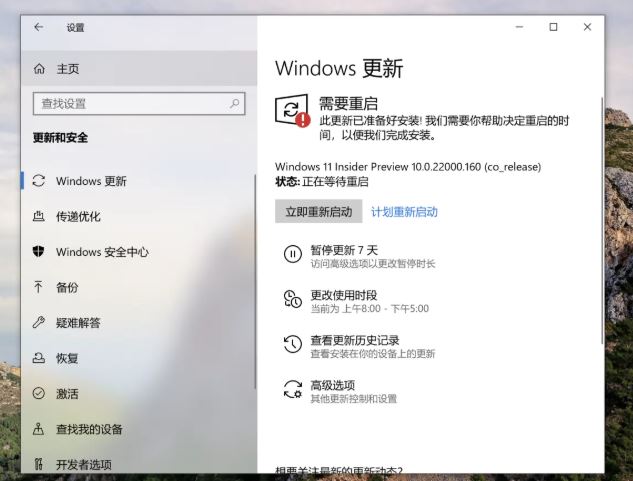This screenshot has width=633, height=481.
Task: Click the sidebar vertical scrollbar
Action: click(255, 281)
